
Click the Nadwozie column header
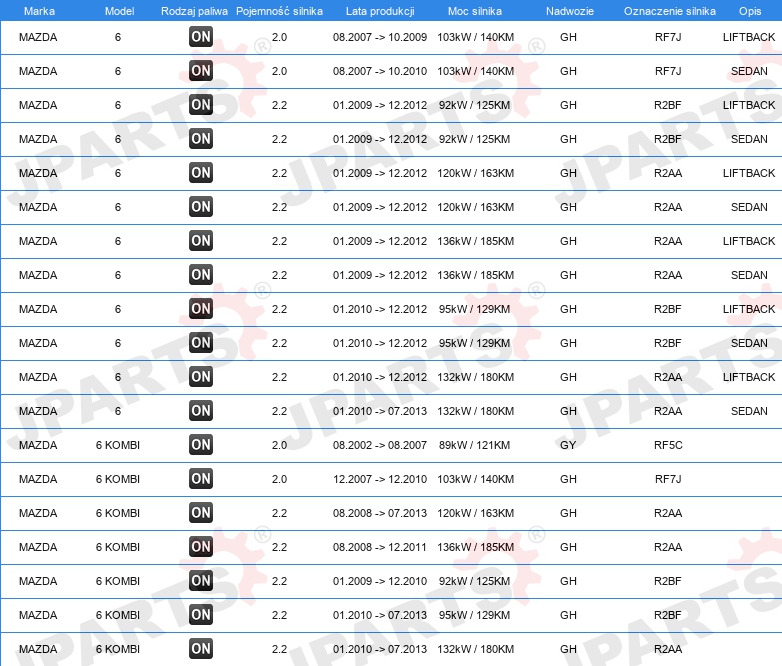pyautogui.click(x=570, y=11)
